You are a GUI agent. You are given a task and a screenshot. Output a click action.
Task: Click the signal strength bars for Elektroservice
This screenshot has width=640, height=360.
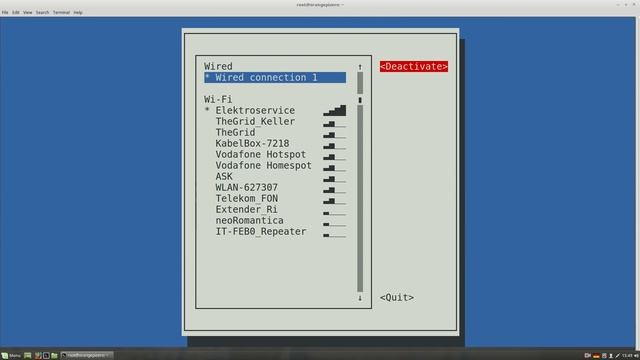[x=335, y=110]
